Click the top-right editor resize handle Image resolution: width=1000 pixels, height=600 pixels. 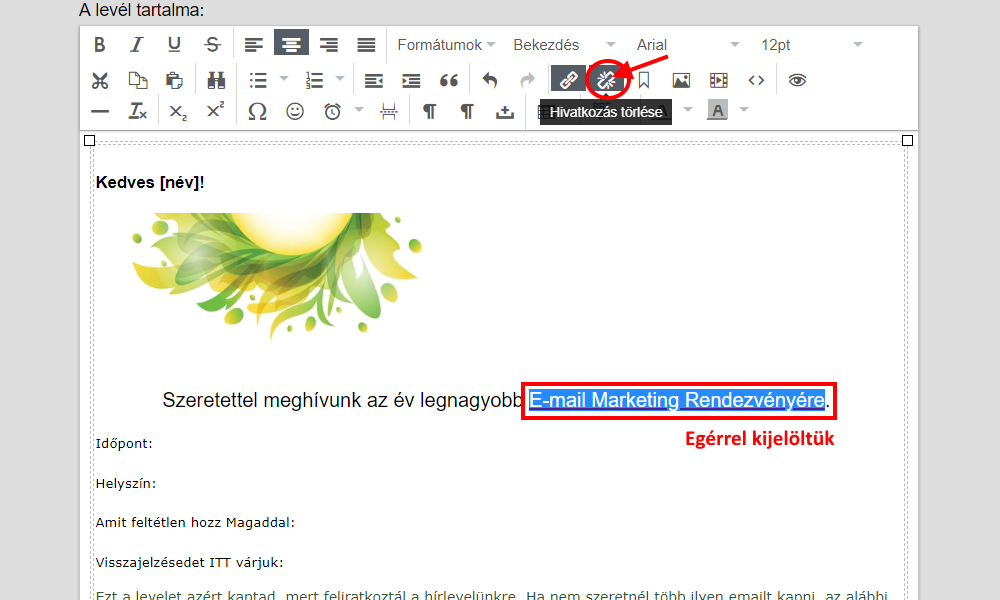pyautogui.click(x=908, y=140)
